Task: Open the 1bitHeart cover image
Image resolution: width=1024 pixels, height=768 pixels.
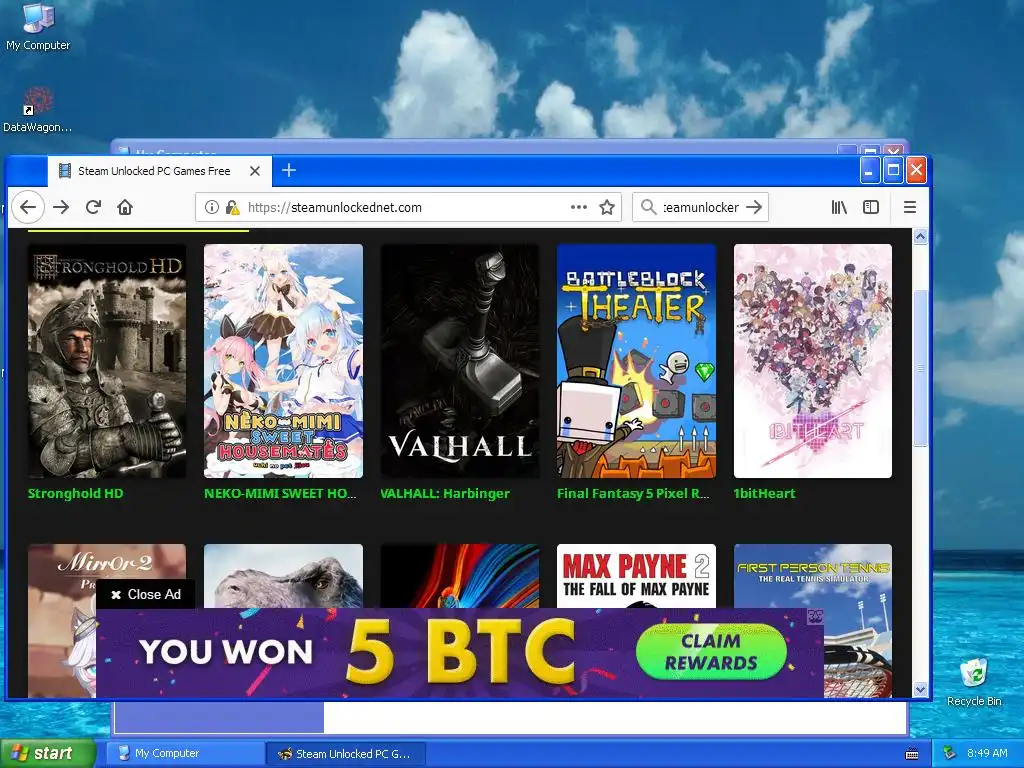Action: pyautogui.click(x=812, y=360)
